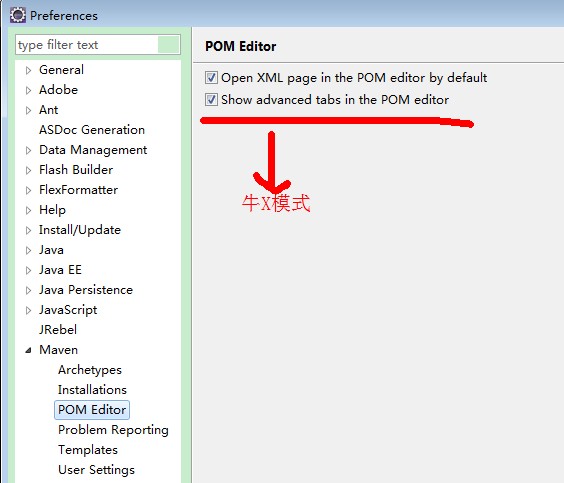Expand the Help tree node
This screenshot has width=564, height=483.
(x=28, y=210)
